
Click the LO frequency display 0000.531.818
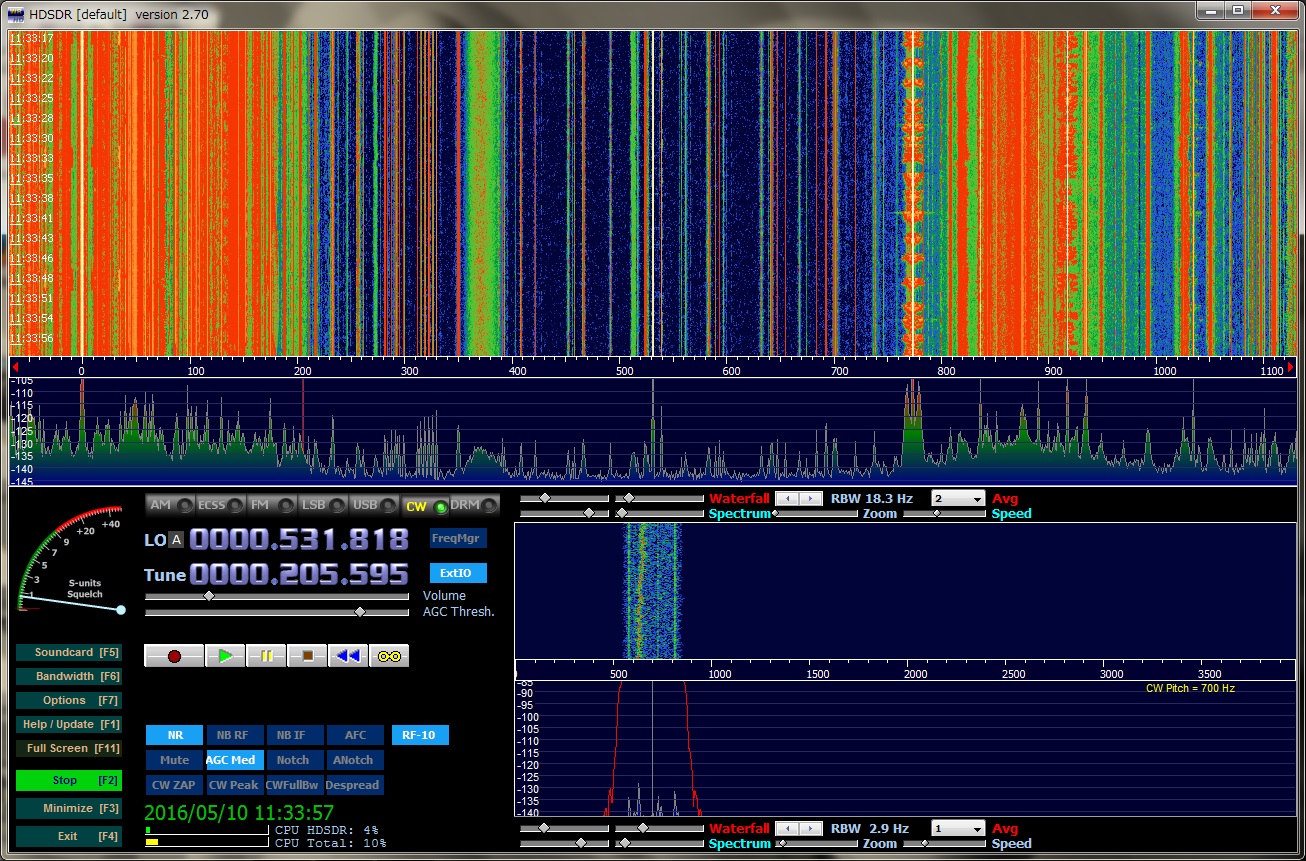(x=299, y=540)
